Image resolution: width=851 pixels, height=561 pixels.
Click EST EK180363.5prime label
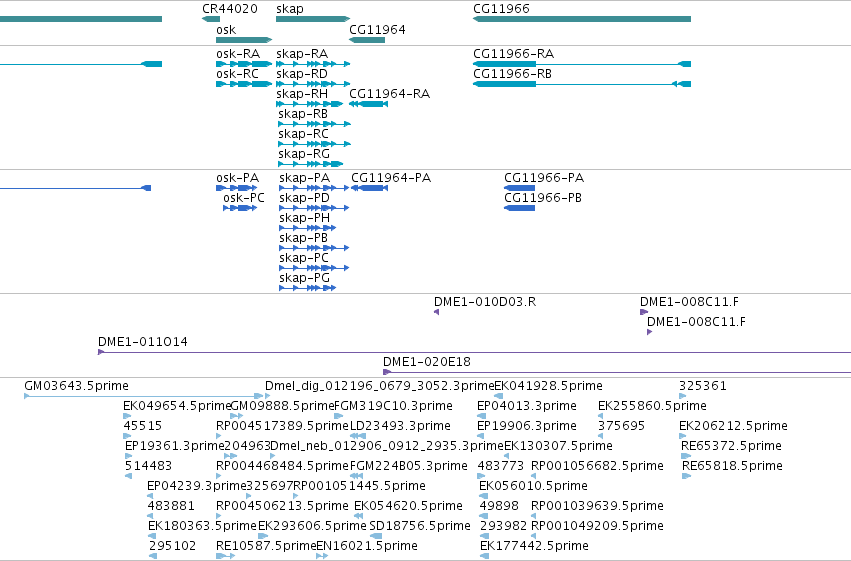click(x=202, y=527)
